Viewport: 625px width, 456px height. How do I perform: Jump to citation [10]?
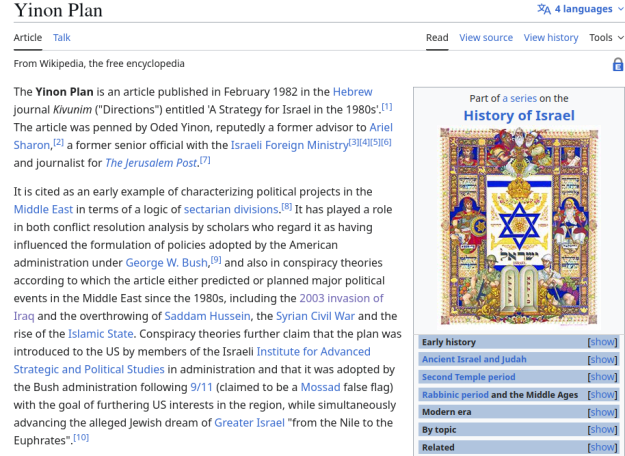coord(81,438)
